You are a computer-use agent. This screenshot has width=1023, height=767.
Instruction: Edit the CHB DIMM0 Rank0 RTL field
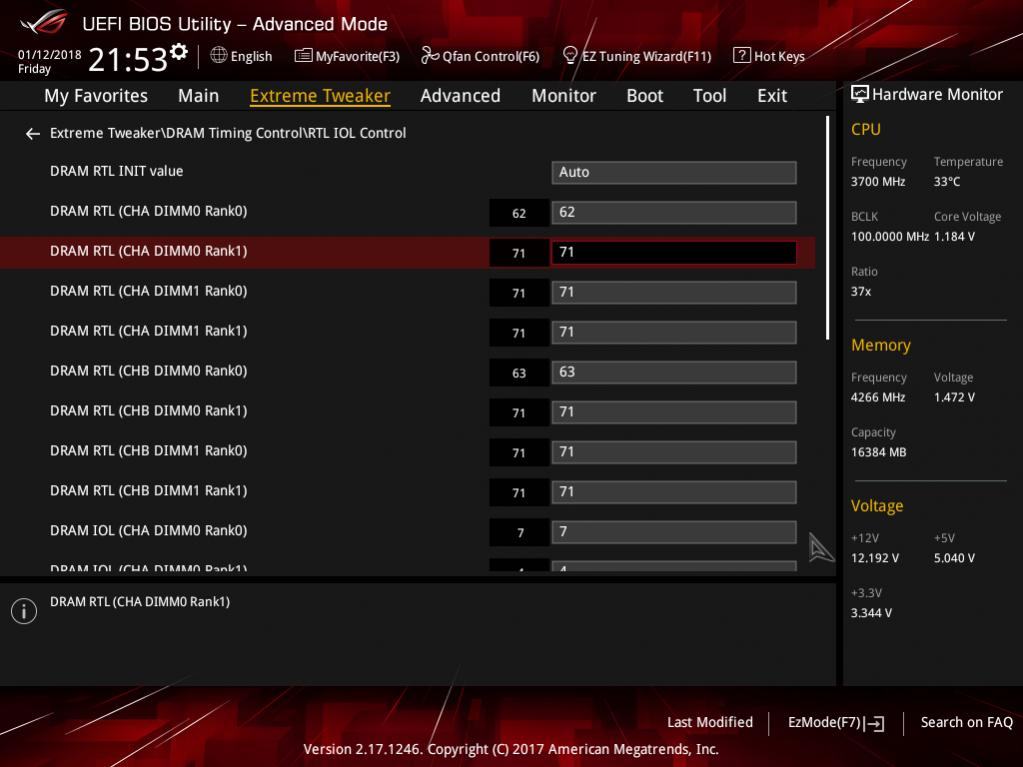point(674,372)
